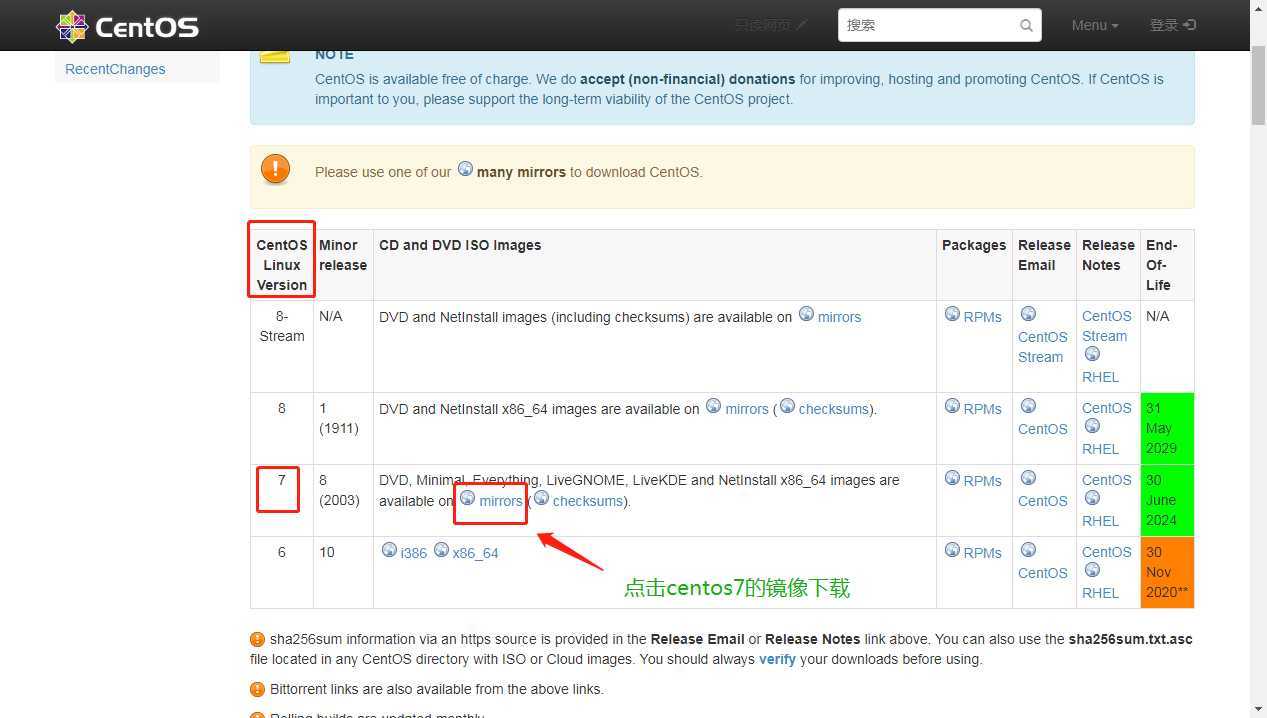1267x718 pixels.
Task: Click globe icon before CentOS 7 RPMs
Action: 952,478
